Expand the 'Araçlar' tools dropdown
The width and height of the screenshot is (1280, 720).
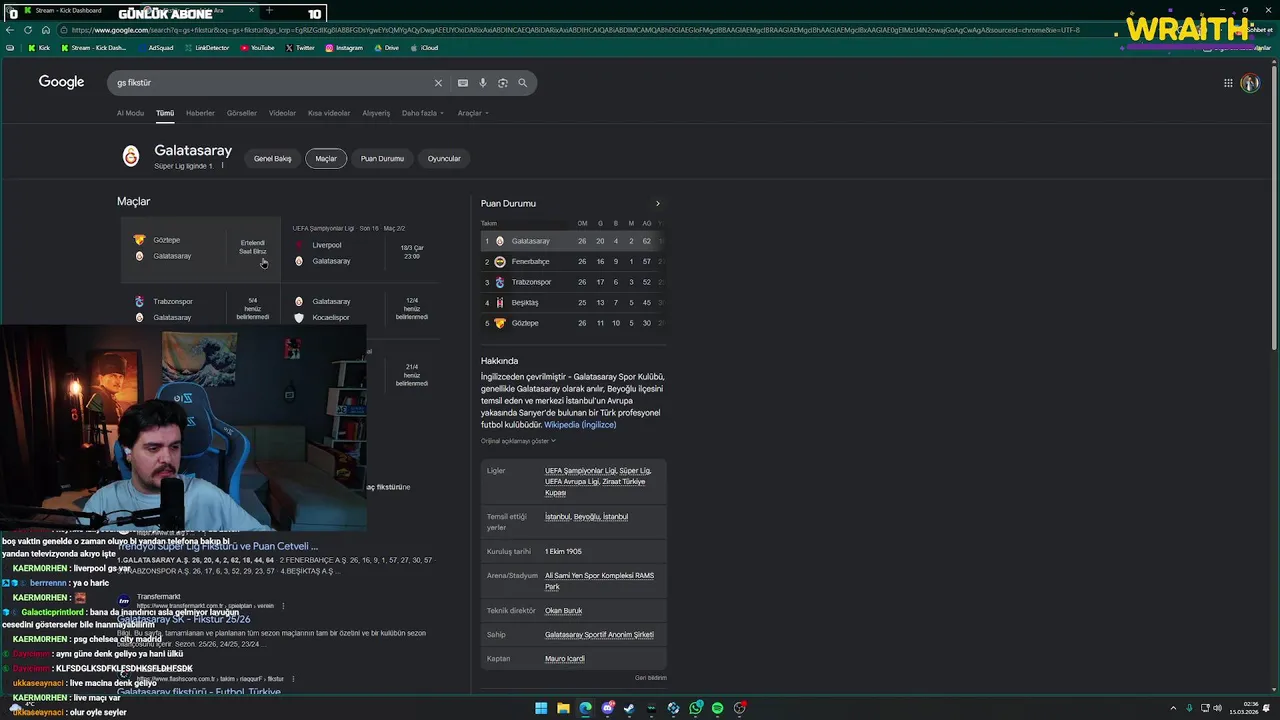point(473,113)
